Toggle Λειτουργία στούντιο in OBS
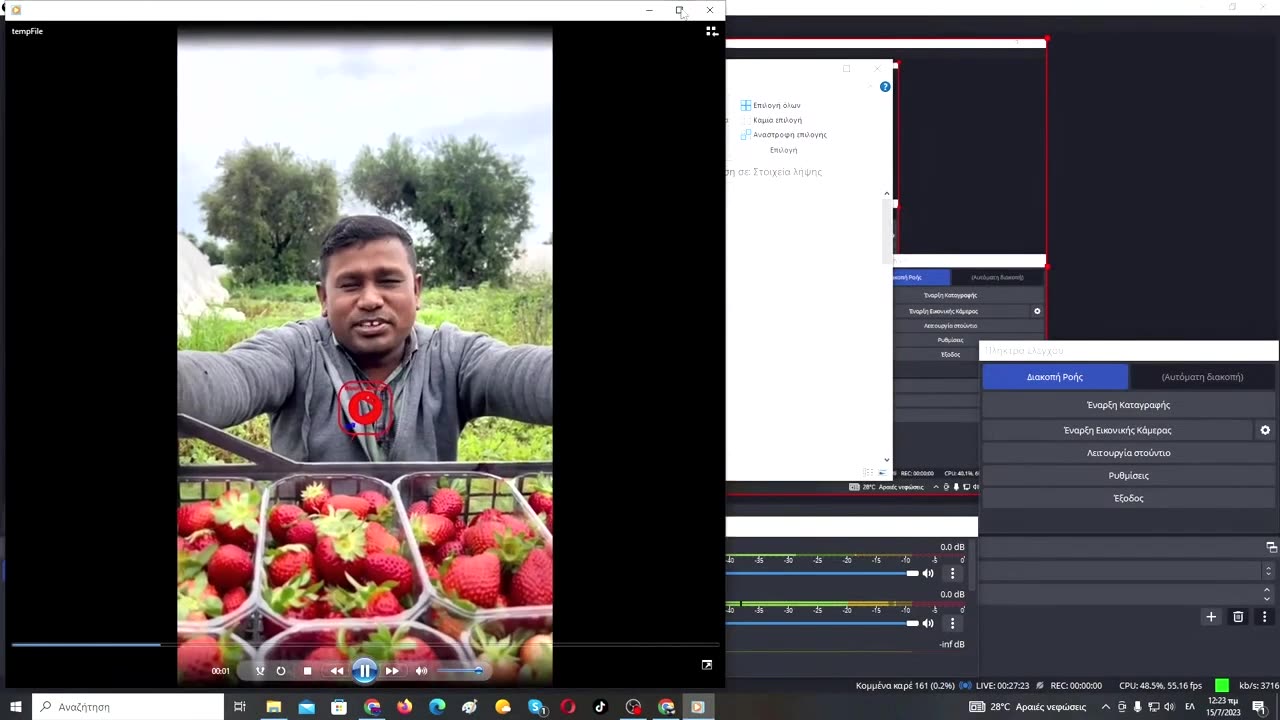 (x=1128, y=453)
